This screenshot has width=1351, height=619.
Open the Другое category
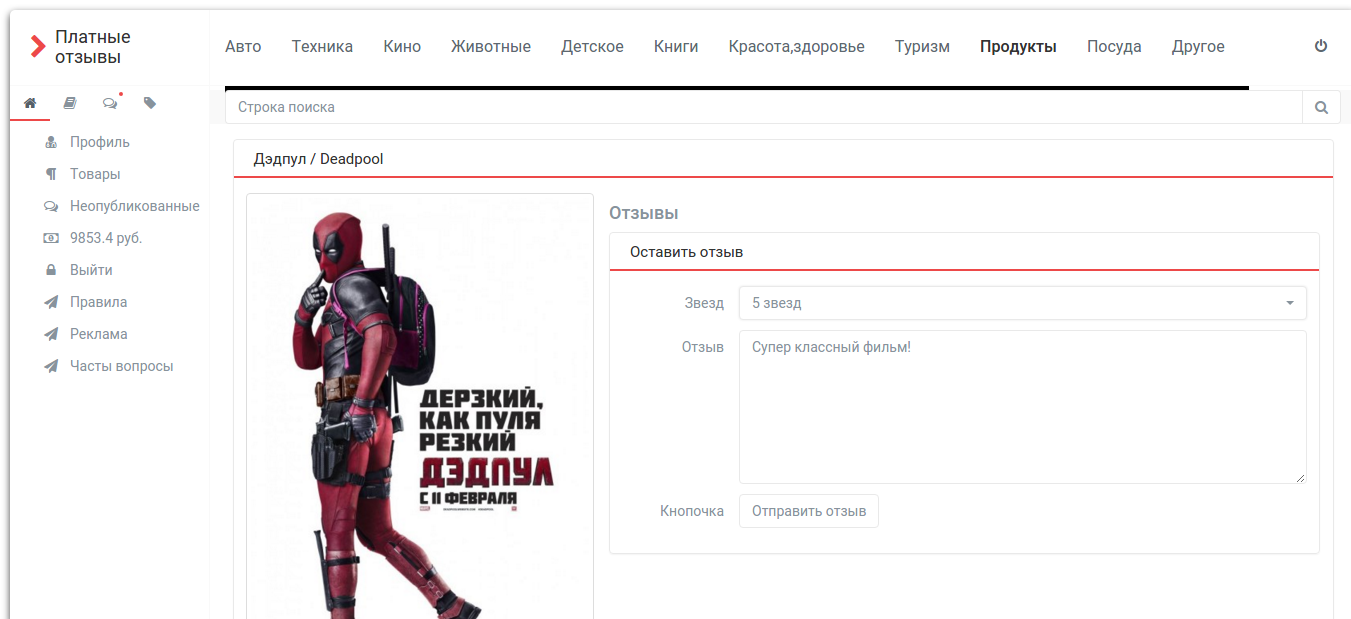pos(1198,46)
